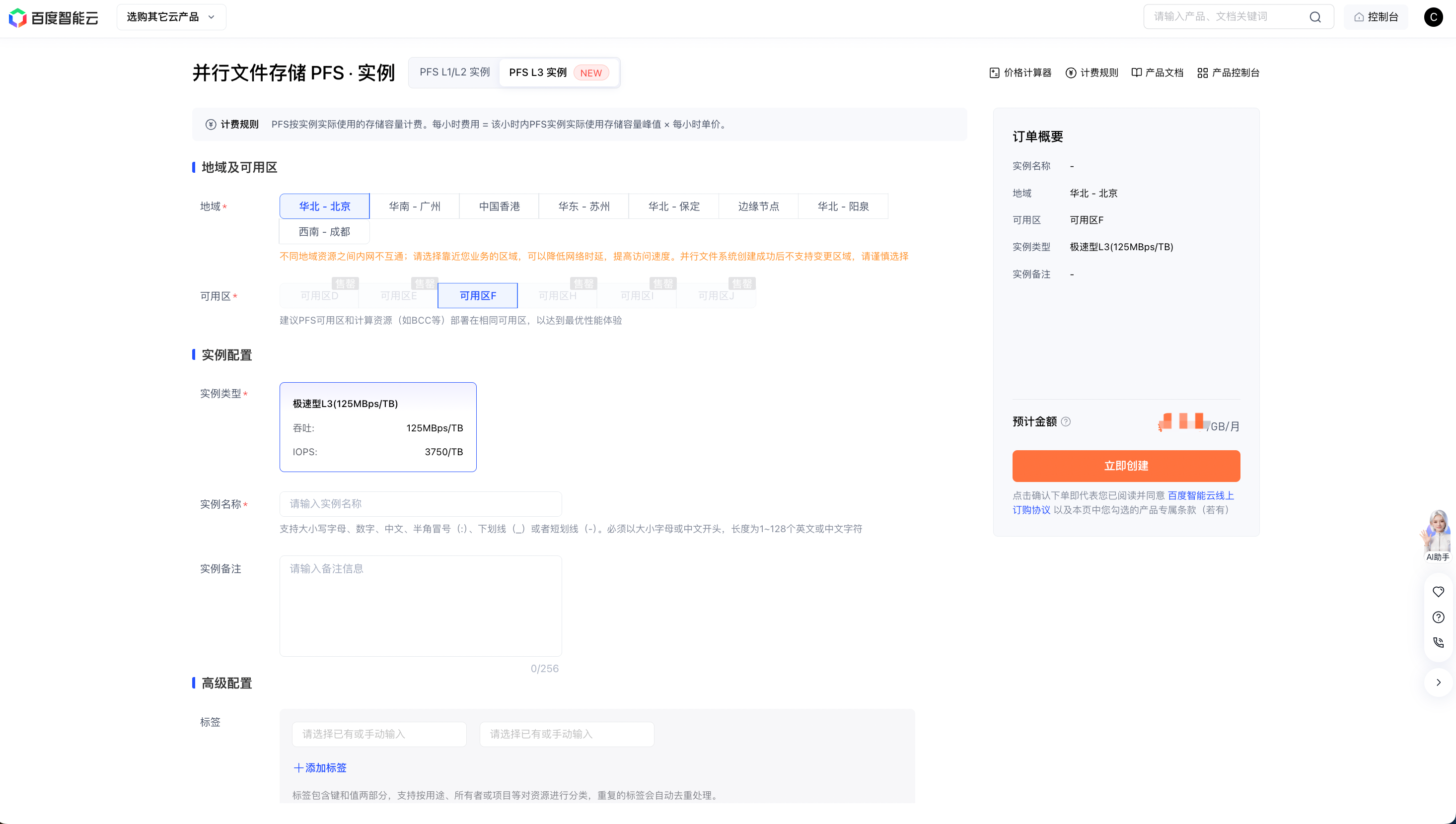
Task: Choose region 华东 - 苏州
Action: tap(583, 206)
